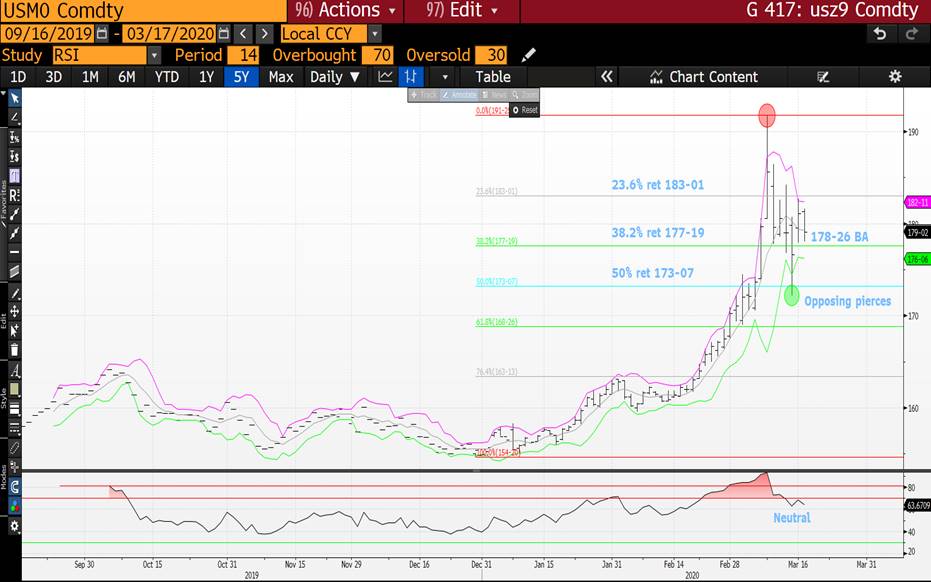Select the pencil edit tool
Image resolution: width=931 pixels, height=582 pixels.
point(14,294)
